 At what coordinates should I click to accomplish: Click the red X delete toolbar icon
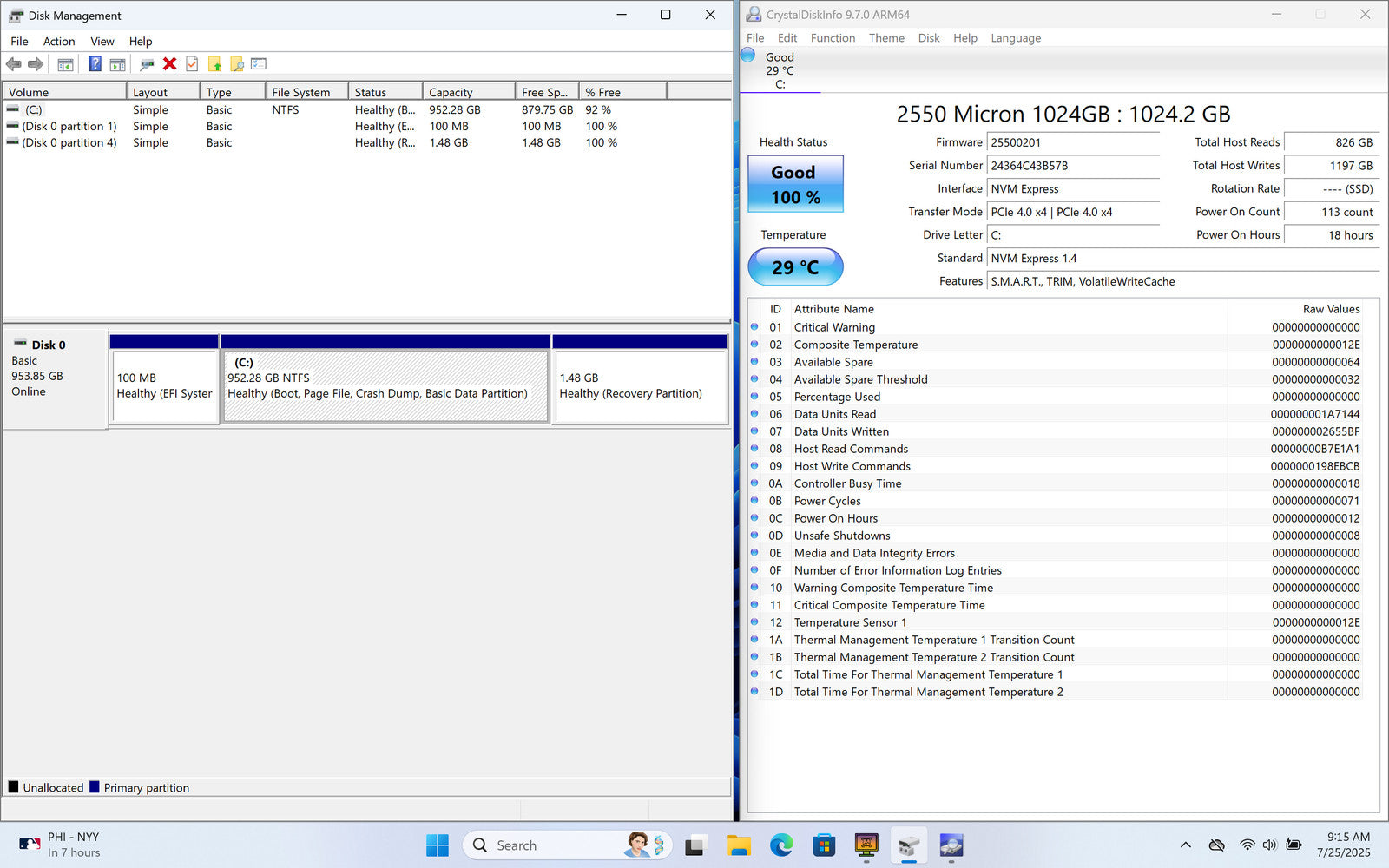tap(170, 64)
